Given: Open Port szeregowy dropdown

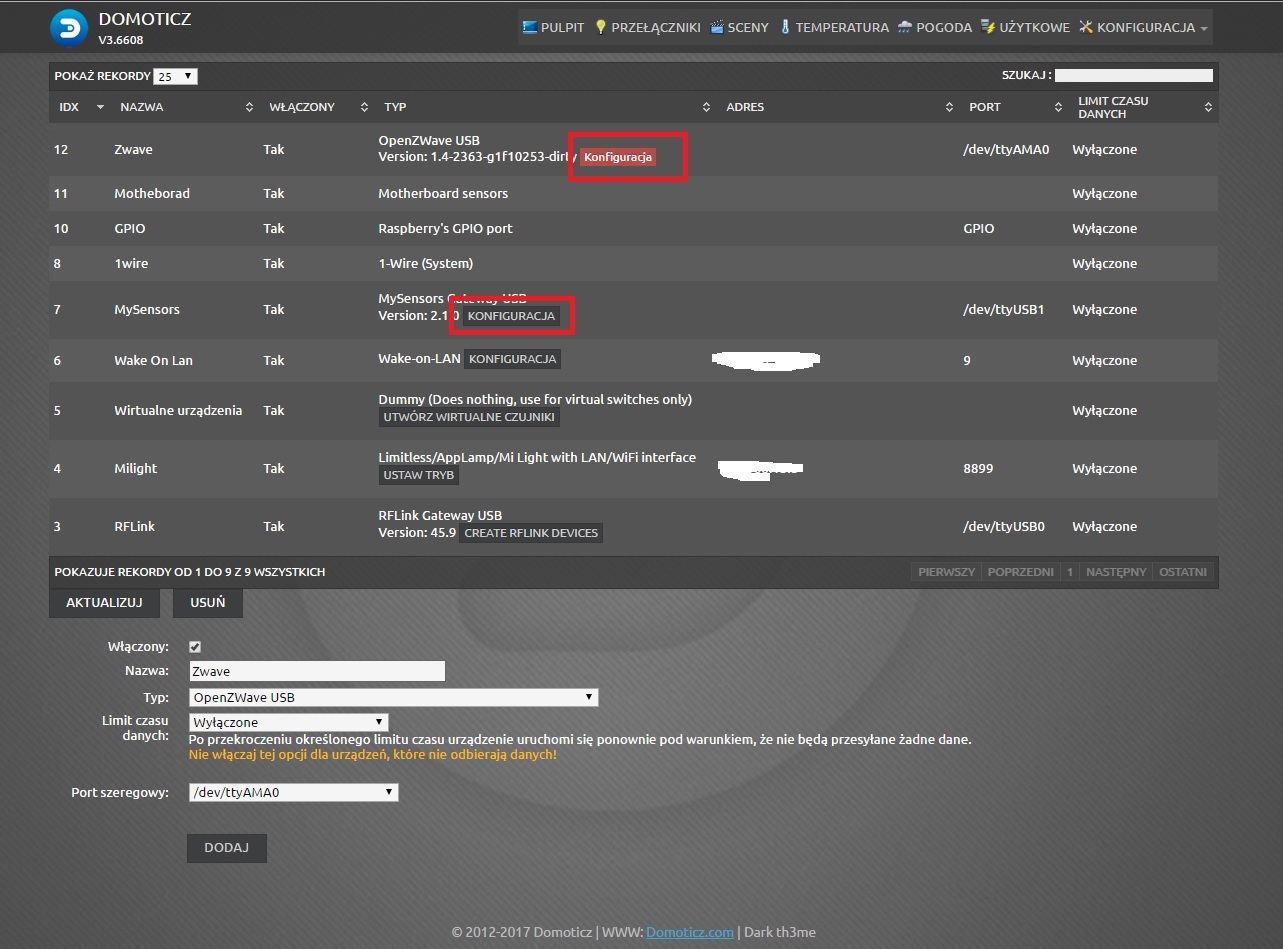Looking at the screenshot, I should [x=294, y=792].
